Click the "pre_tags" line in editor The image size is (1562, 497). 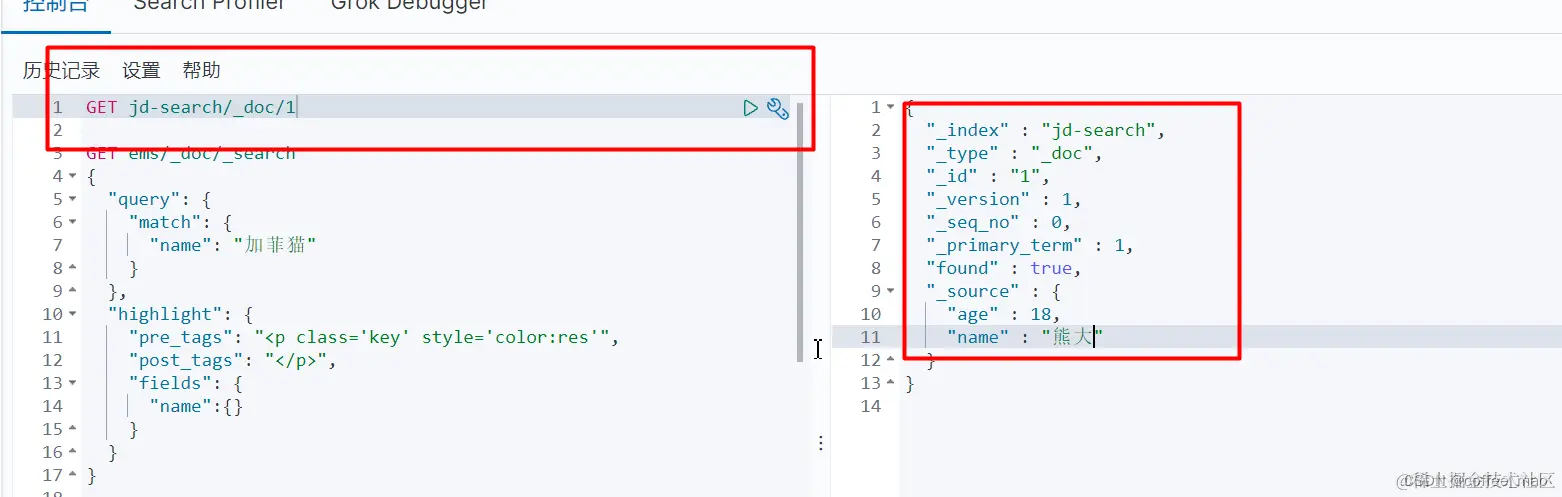point(374,338)
